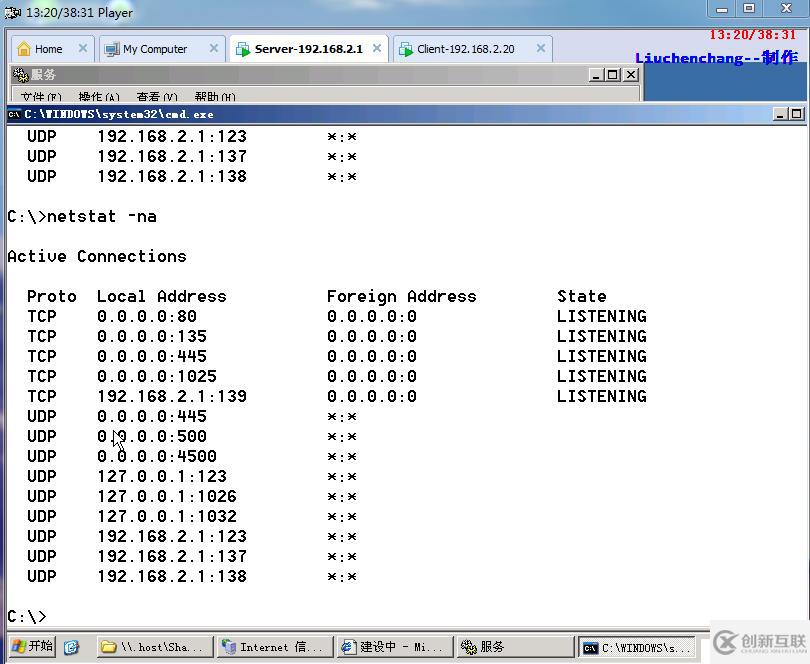Click the Server tab VM icon
This screenshot has width=810, height=664.
point(243,50)
